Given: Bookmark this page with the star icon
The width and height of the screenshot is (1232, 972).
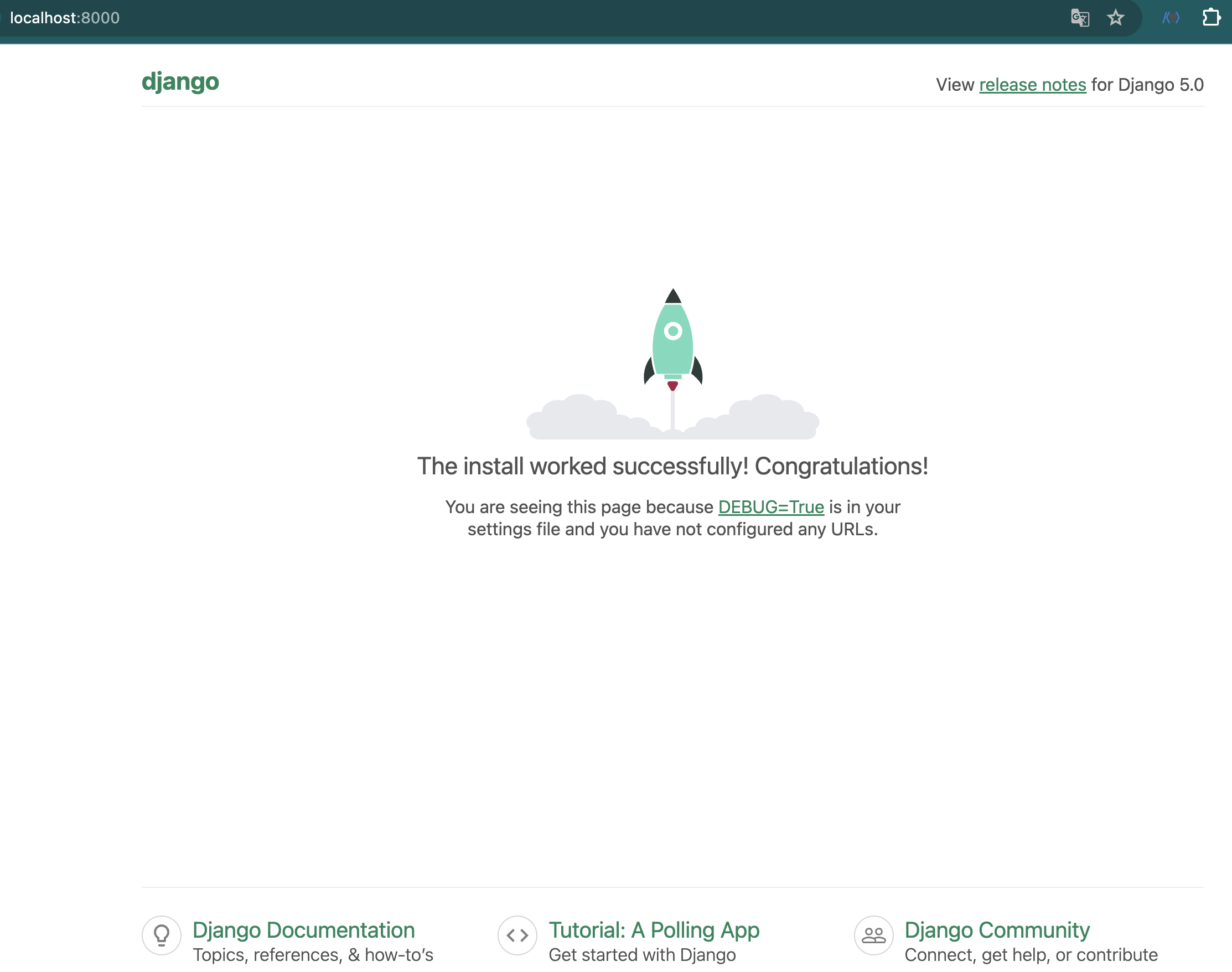Looking at the screenshot, I should click(x=1115, y=18).
